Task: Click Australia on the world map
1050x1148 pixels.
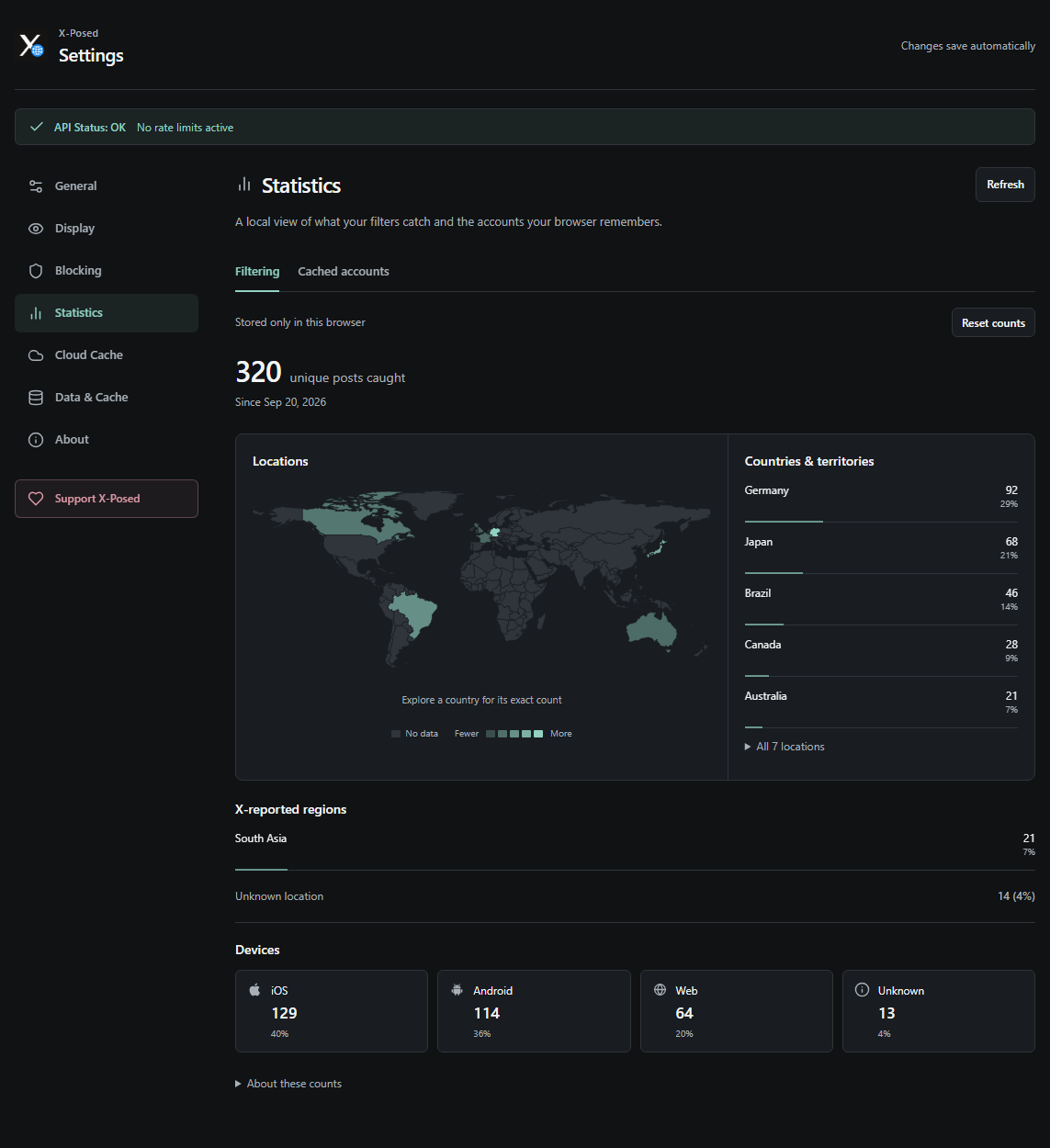Action: (x=650, y=629)
